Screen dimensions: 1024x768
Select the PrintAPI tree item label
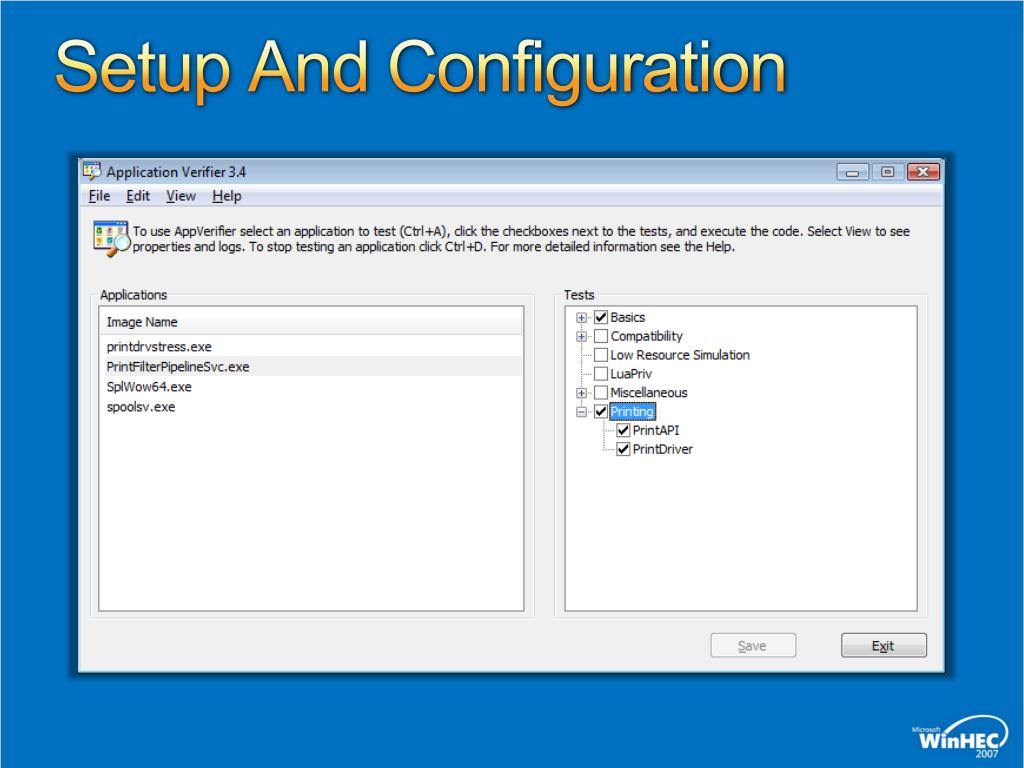point(656,430)
